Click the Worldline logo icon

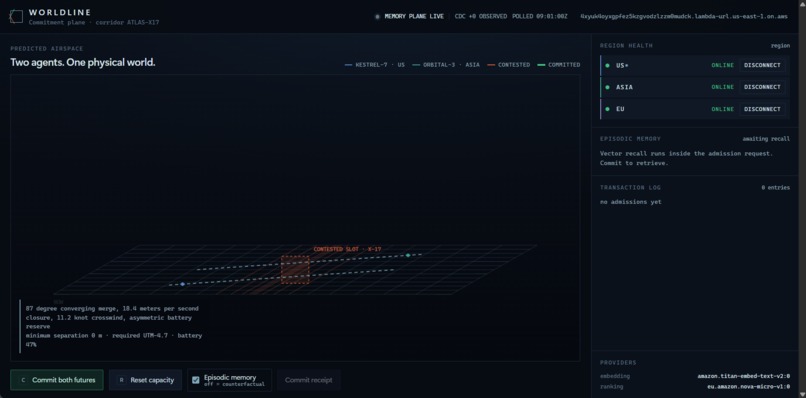[16, 16]
